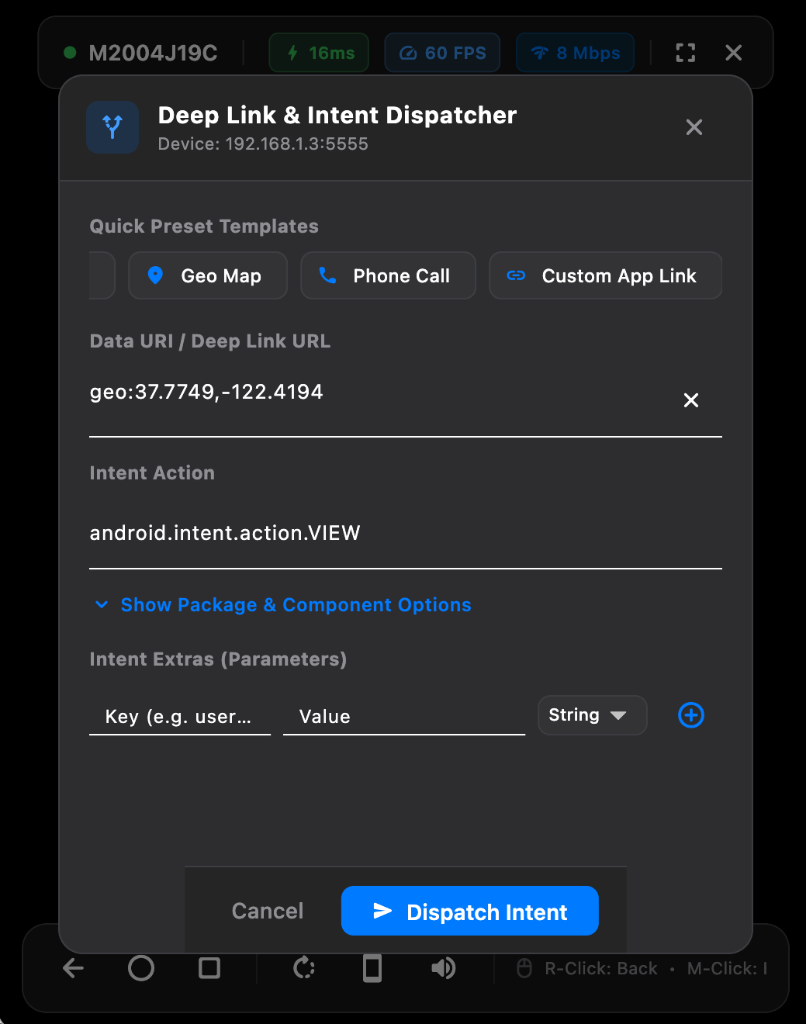Click the 16ms latency indicator
The width and height of the screenshot is (806, 1024).
pos(319,53)
